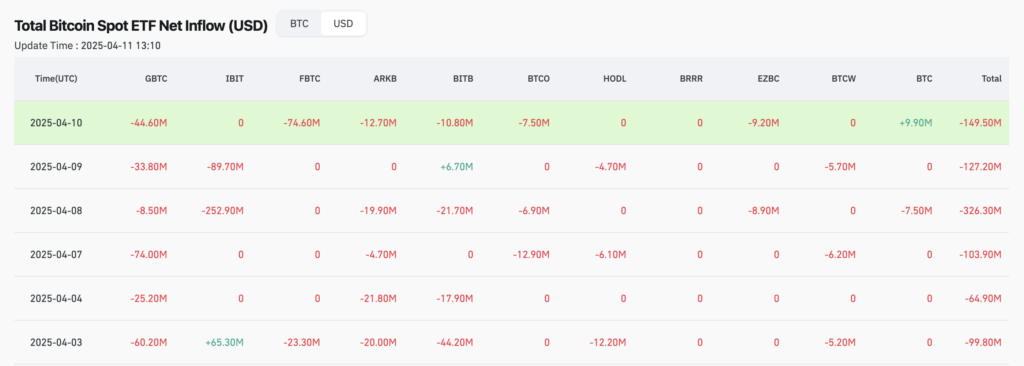The width and height of the screenshot is (1024, 366).
Task: Click the -33.80M GBTC cell
Action: [x=149, y=167]
